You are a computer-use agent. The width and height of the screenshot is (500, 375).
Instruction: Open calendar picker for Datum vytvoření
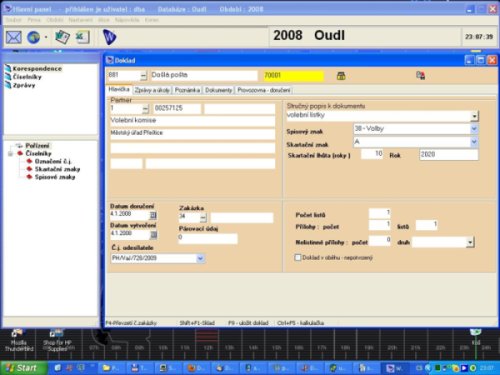153,235
